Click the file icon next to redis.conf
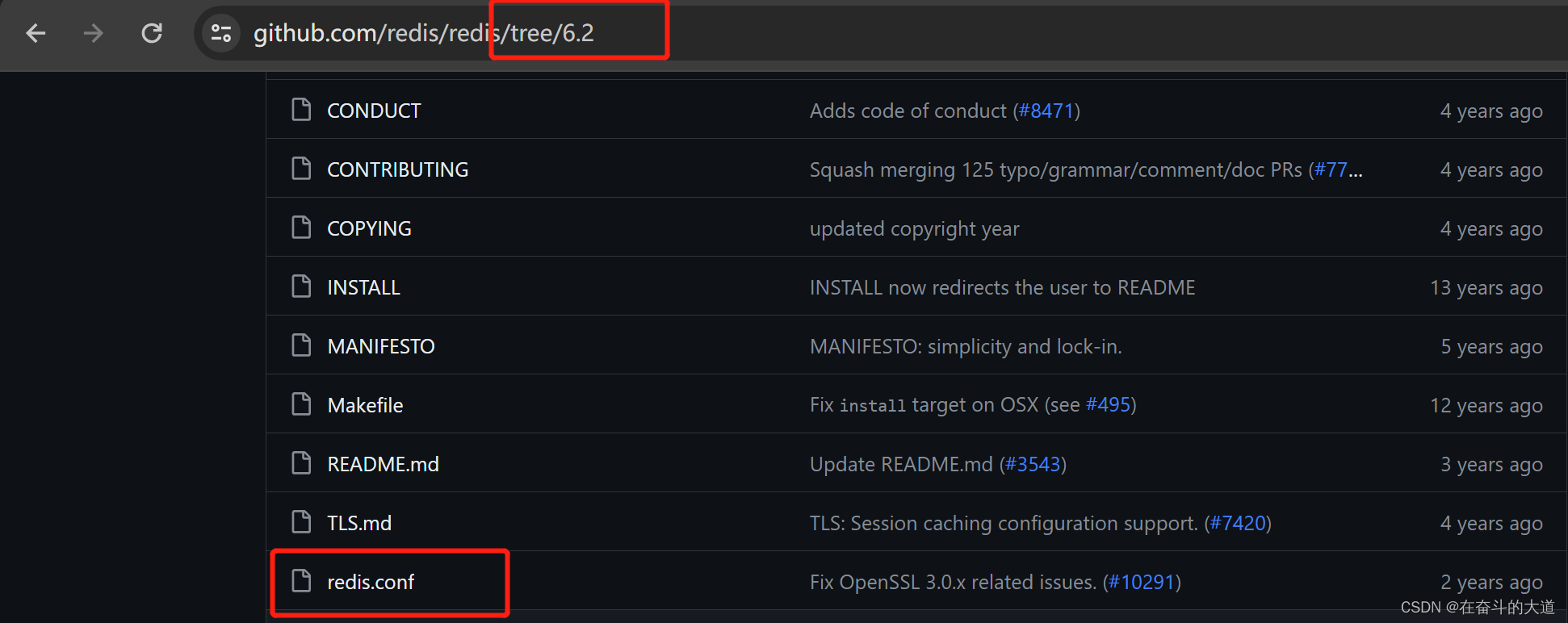Image resolution: width=1568 pixels, height=623 pixels. click(x=301, y=580)
